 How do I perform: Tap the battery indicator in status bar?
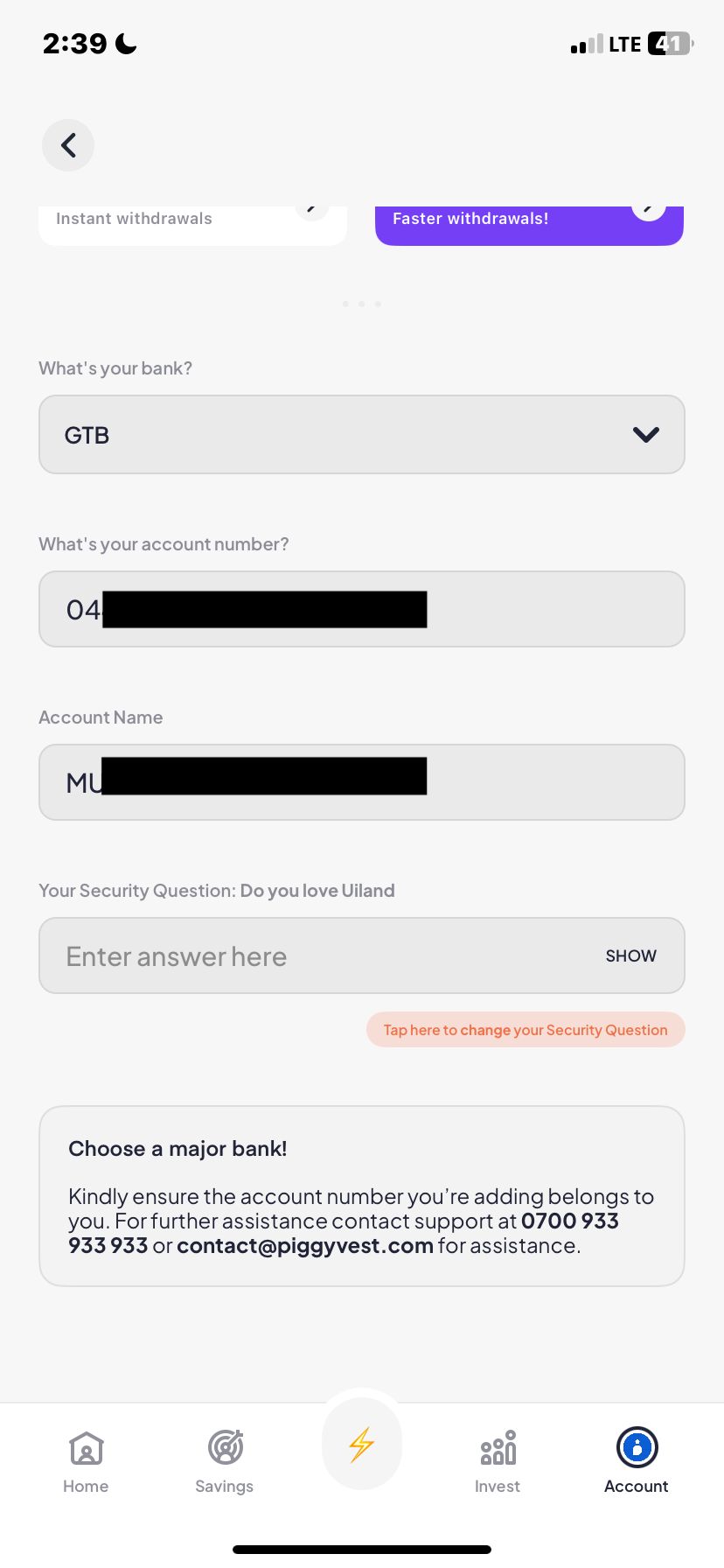(x=670, y=44)
